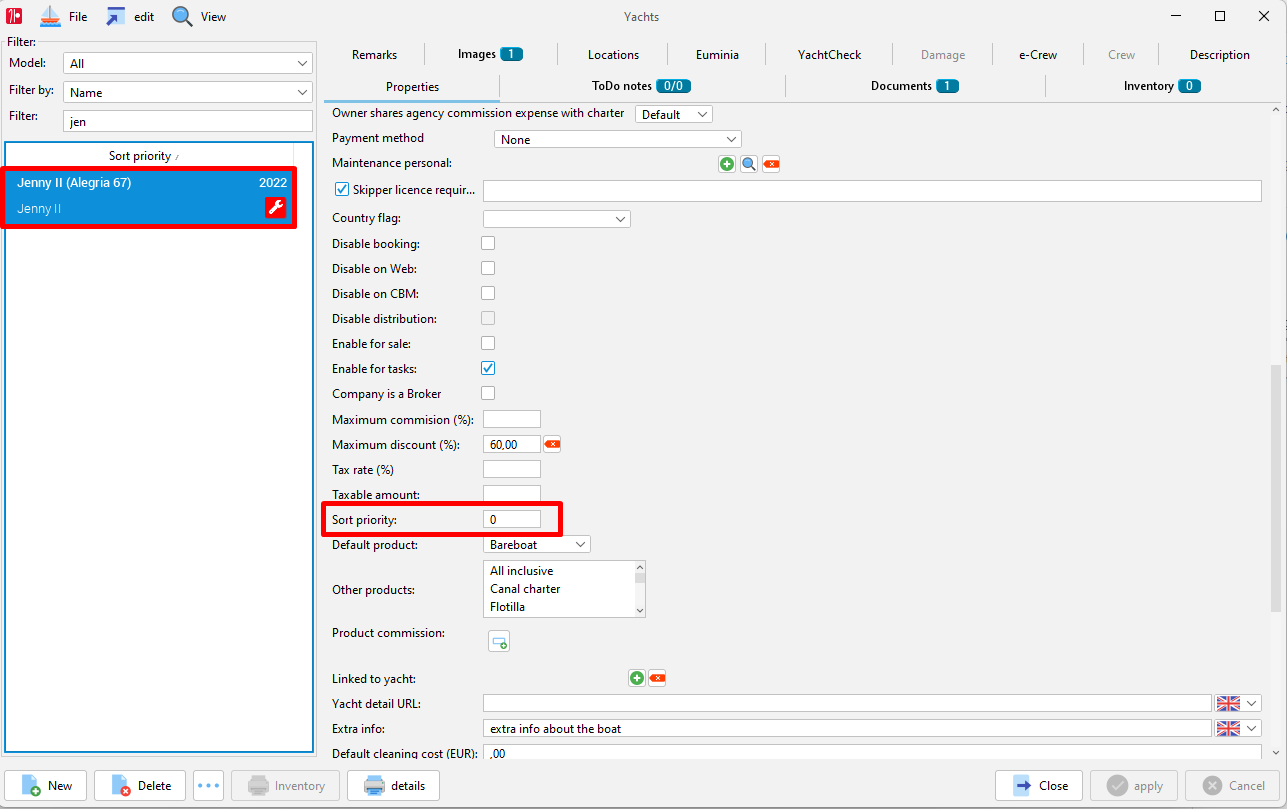Click the three dots more button

pyautogui.click(x=208, y=785)
